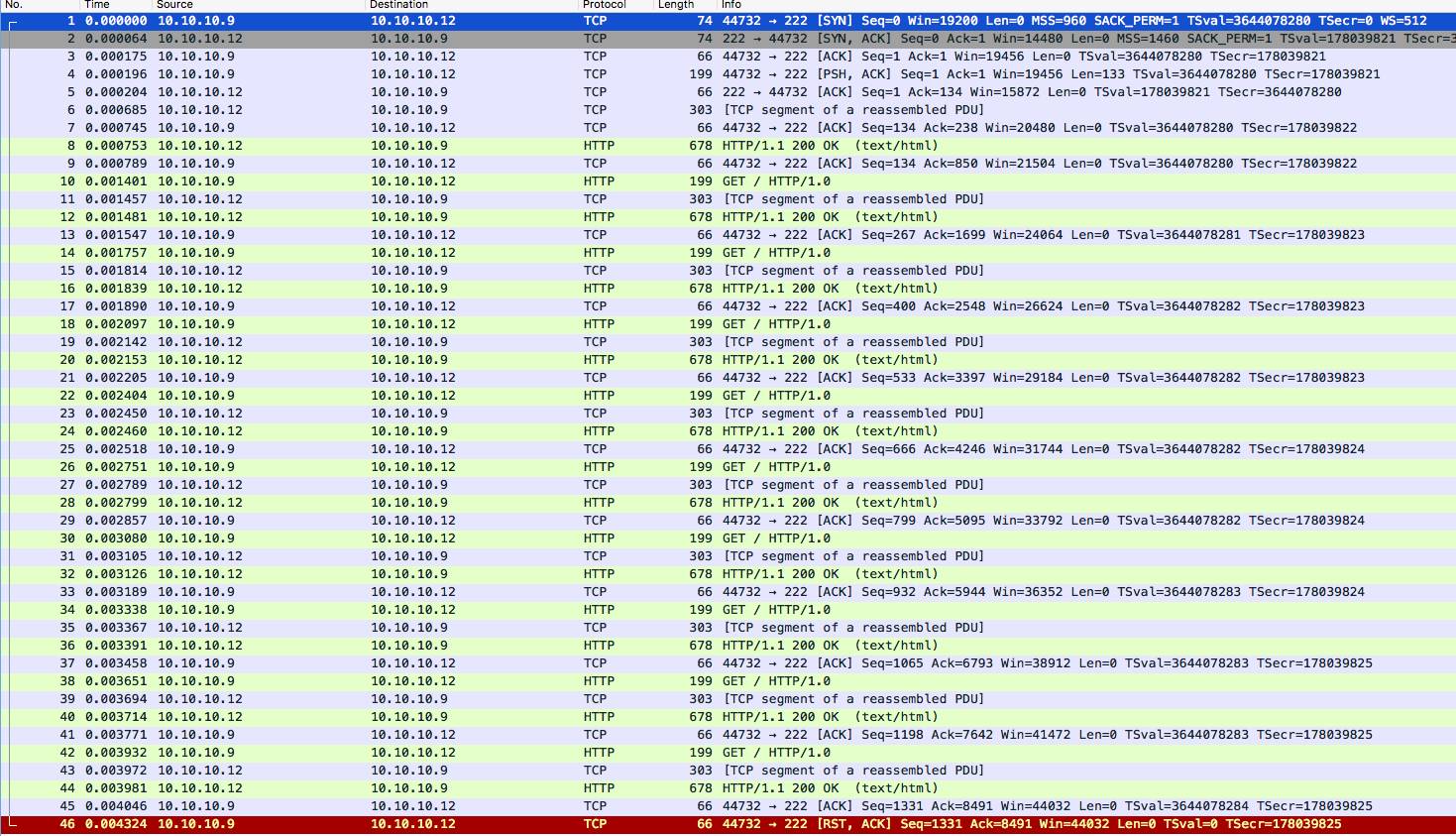Select packet 12 at time 0.001481
This screenshot has height=836, width=1456.
(x=728, y=217)
